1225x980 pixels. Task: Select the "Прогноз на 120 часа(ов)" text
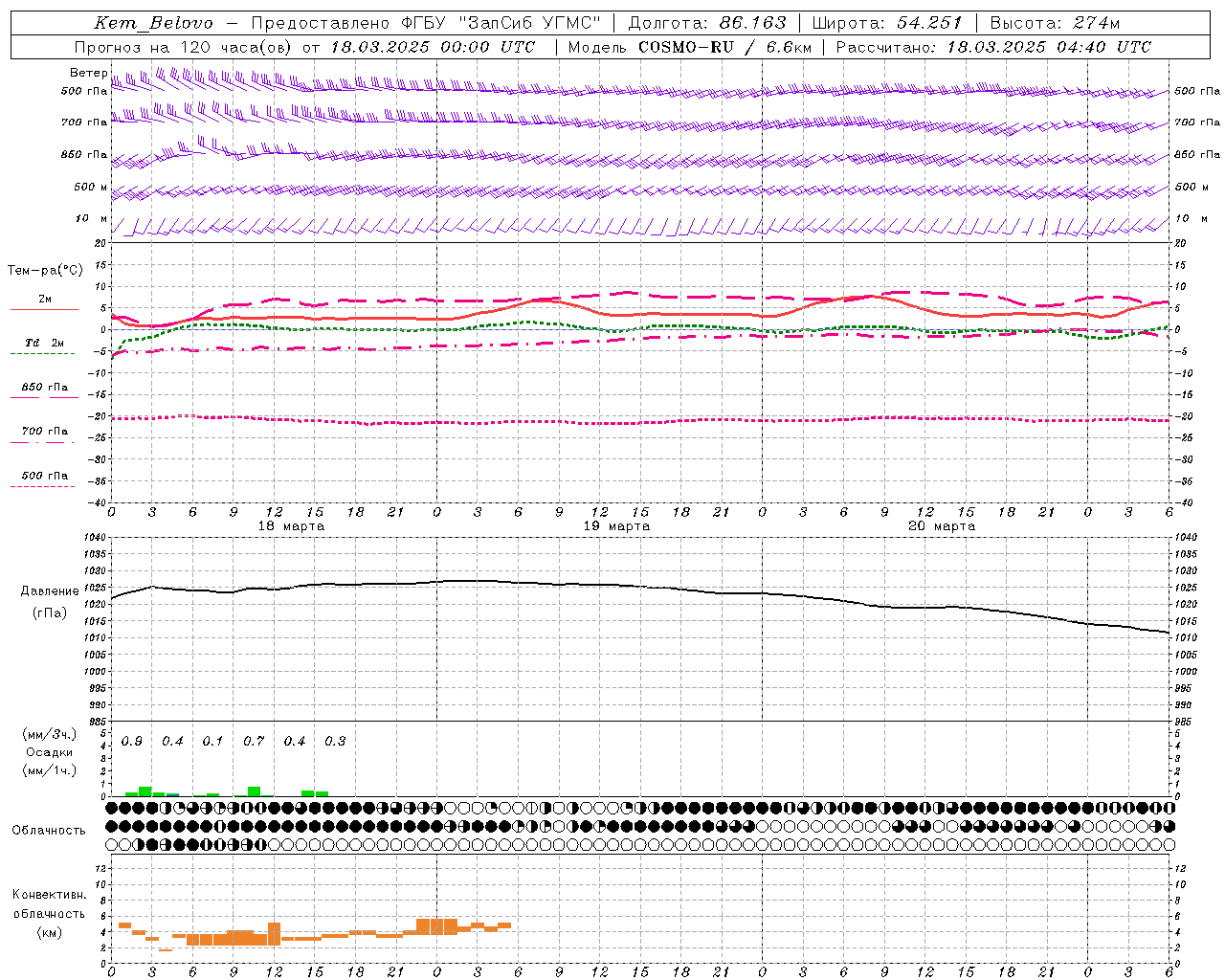[x=184, y=47]
